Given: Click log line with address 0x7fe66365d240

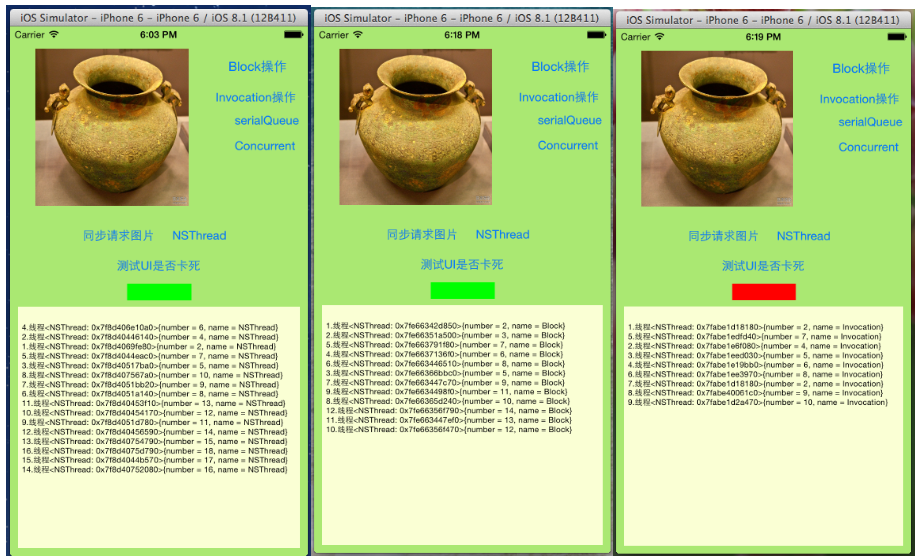Looking at the screenshot, I should pyautogui.click(x=448, y=401).
